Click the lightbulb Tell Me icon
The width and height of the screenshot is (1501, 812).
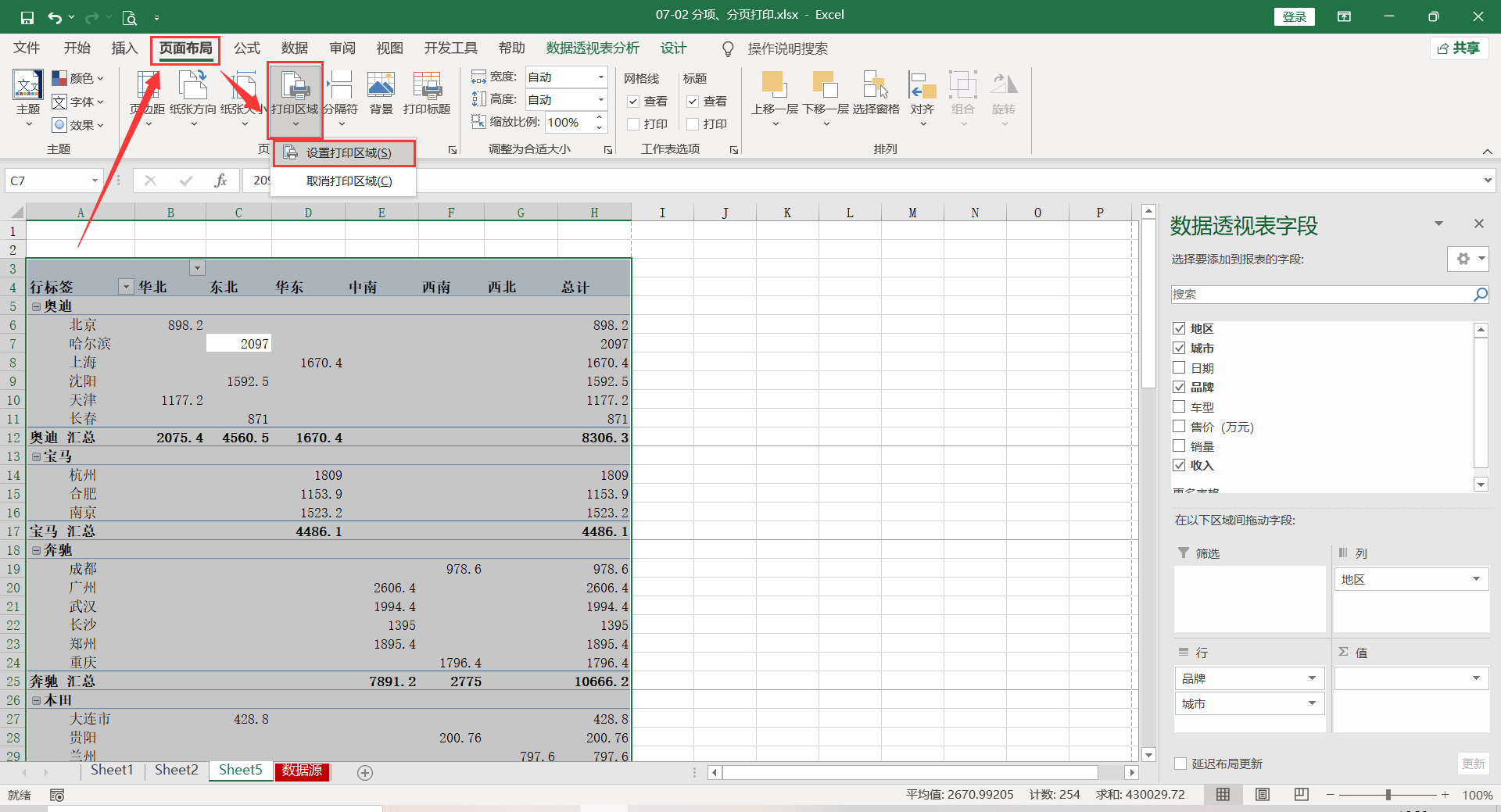pos(728,48)
